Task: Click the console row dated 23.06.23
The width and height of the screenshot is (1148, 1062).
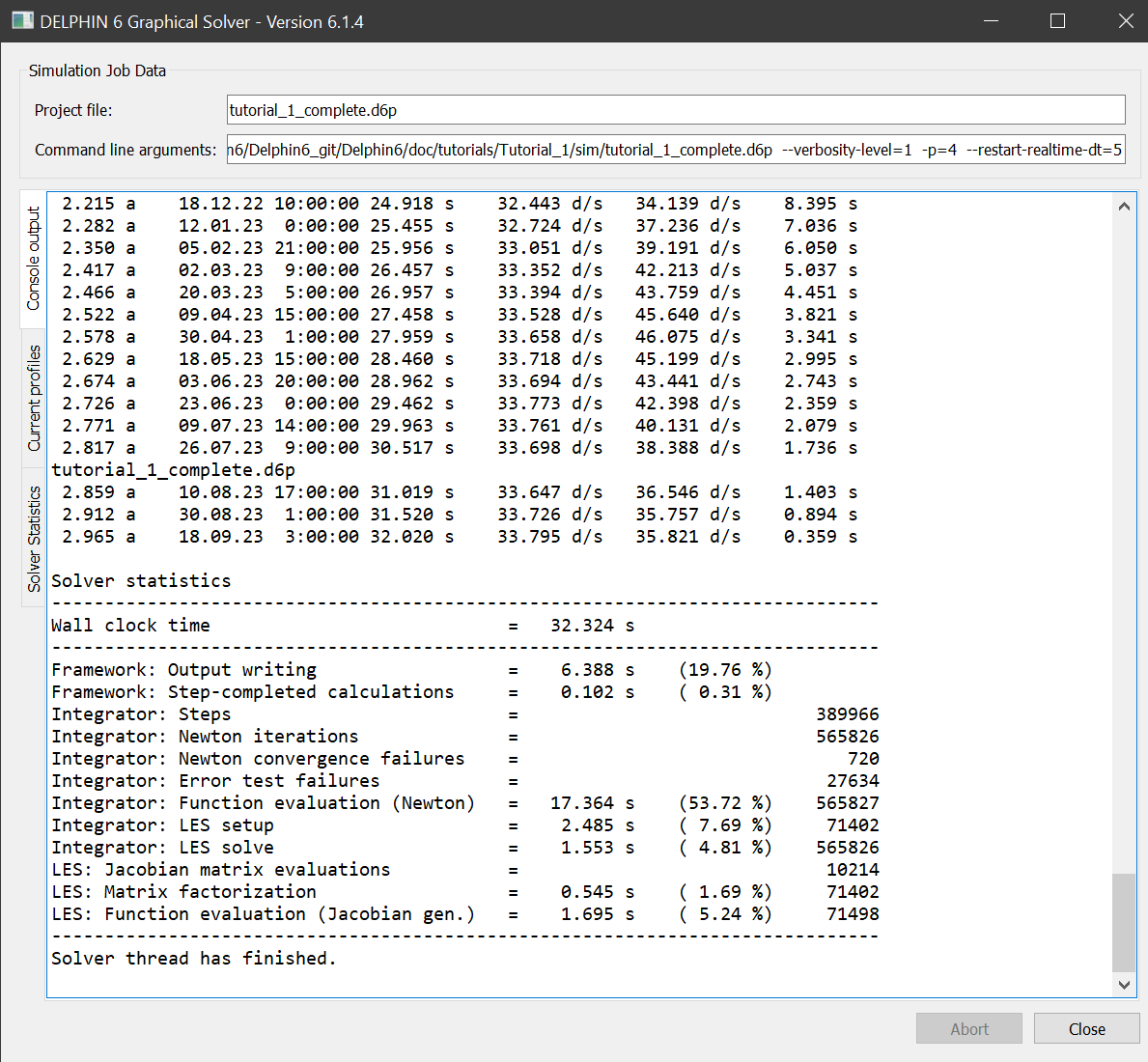Action: [459, 404]
